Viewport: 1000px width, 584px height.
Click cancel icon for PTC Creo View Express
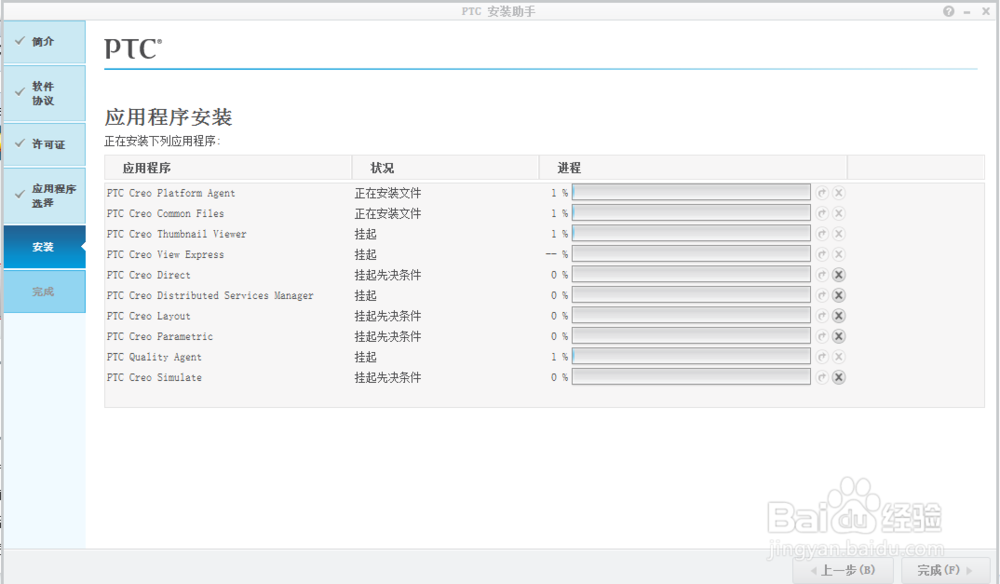point(839,254)
